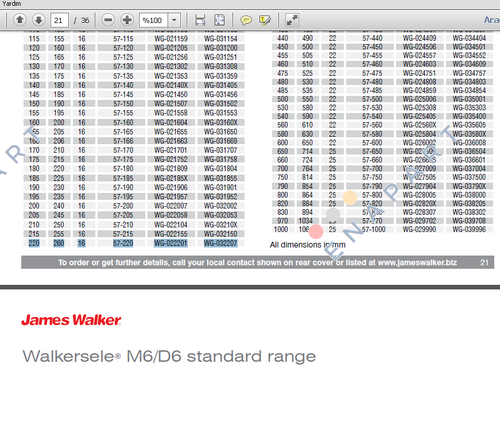This screenshot has width=500, height=433.
Task: Select highlighted cell WG-022201
Action: [171, 243]
